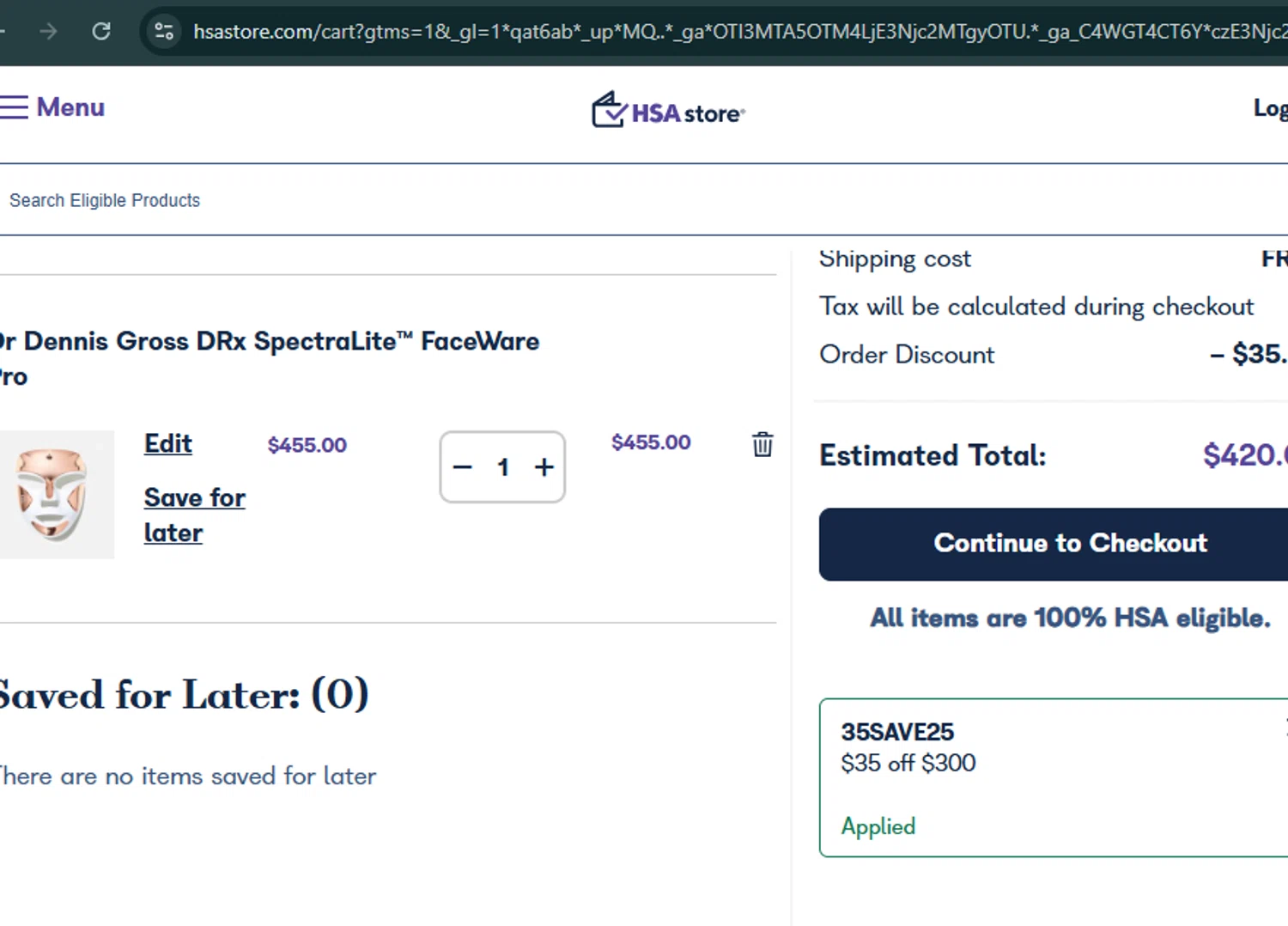Go forward in browser history
Image resolution: width=1288 pixels, height=926 pixels.
point(48,32)
